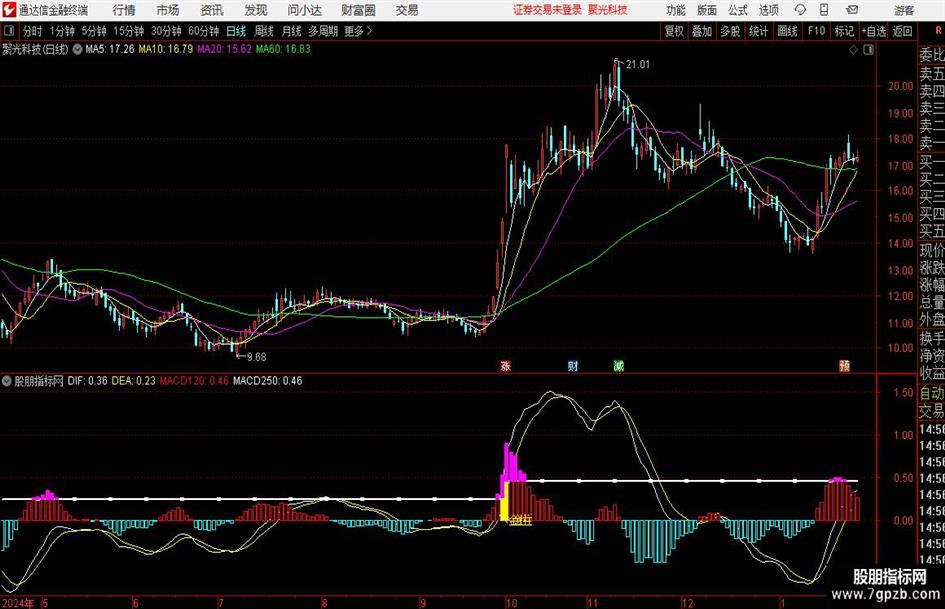Click the MA60: 16.83 label
The height and width of the screenshot is (609, 945).
coord(283,49)
